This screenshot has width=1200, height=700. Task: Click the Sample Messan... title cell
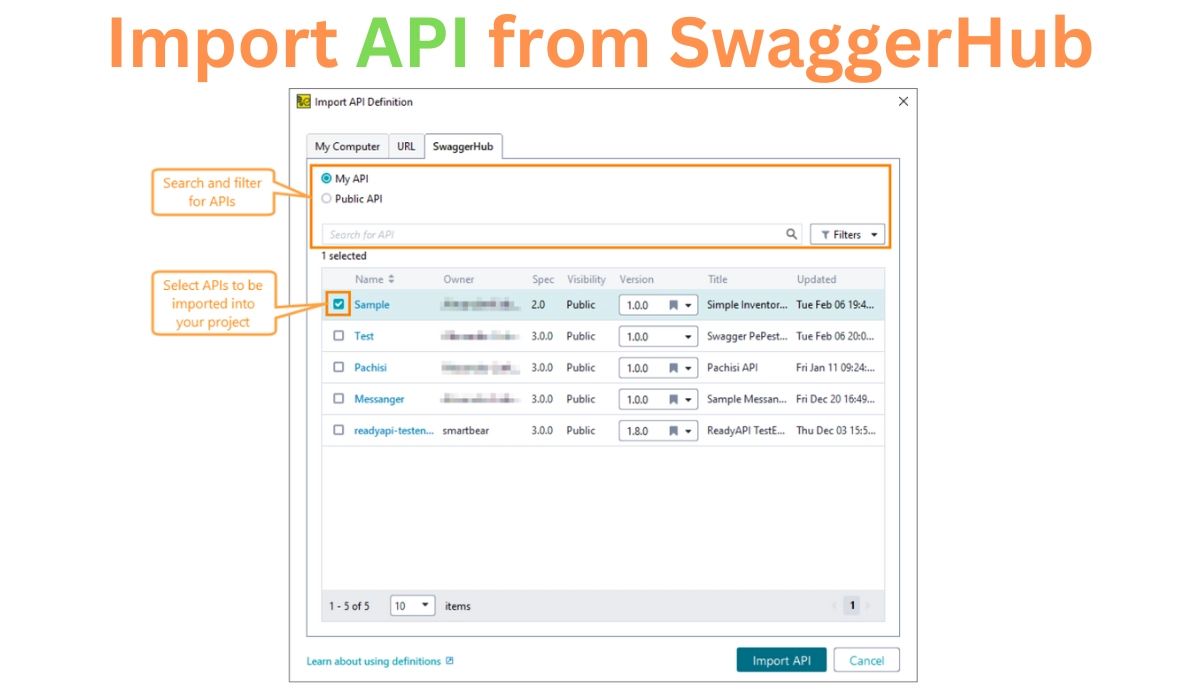pyautogui.click(x=748, y=399)
